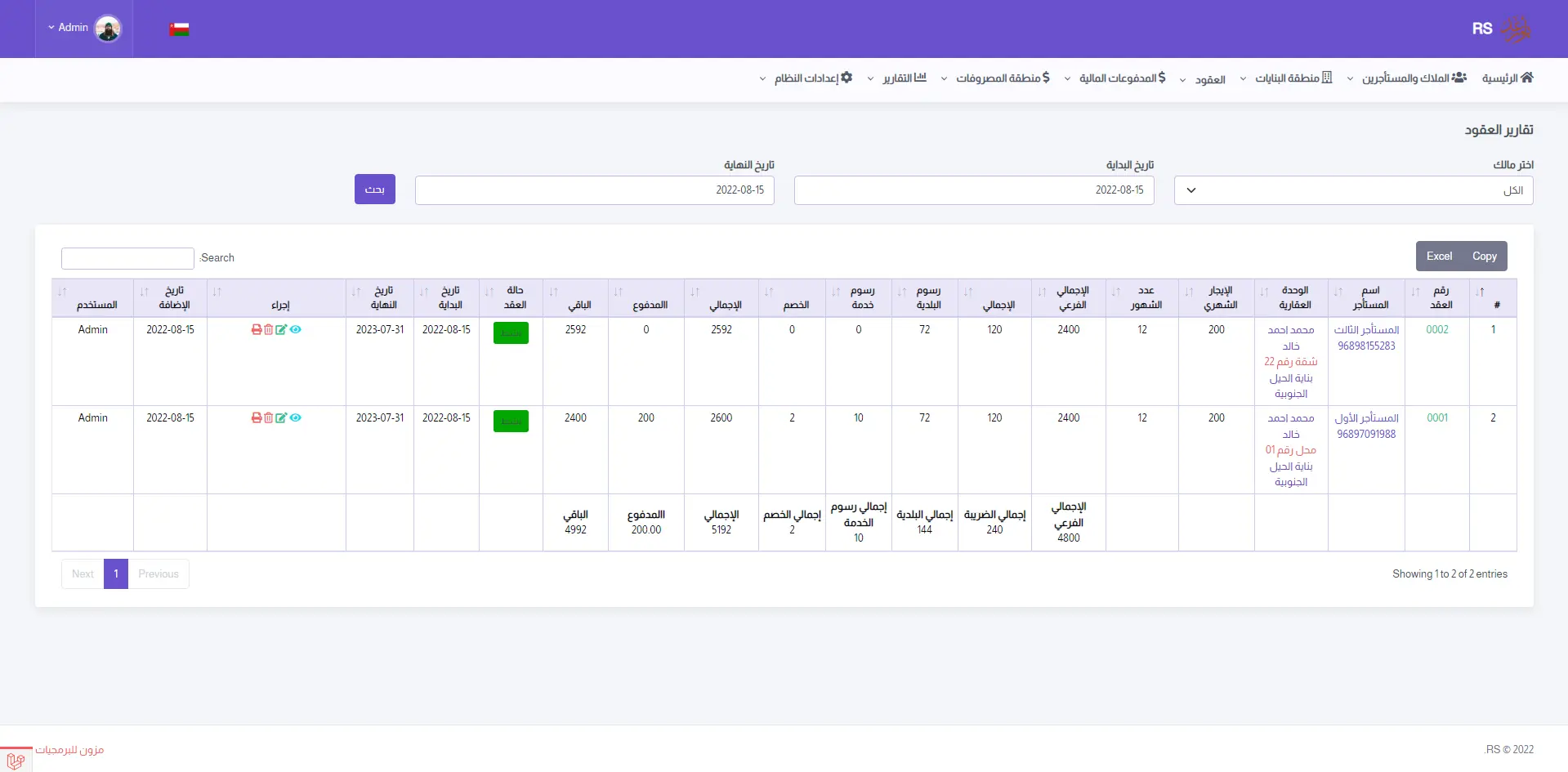Click the green status badge for contract 0002
Image resolution: width=1568 pixels, height=772 pixels.
(511, 333)
